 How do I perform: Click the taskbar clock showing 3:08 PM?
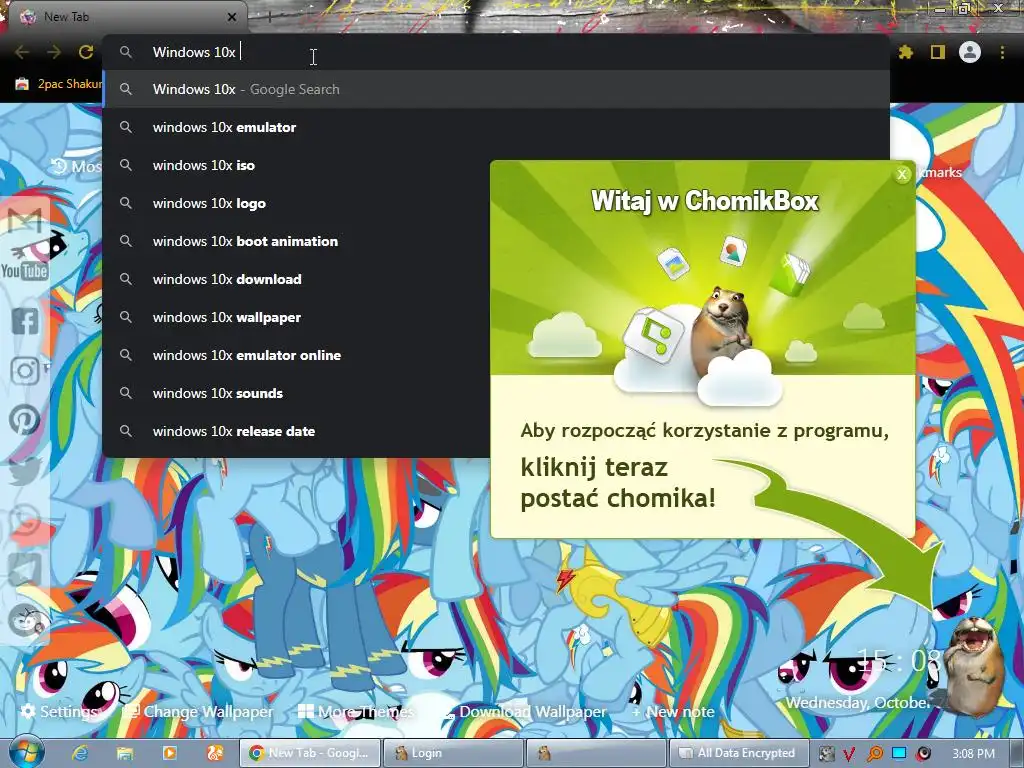(973, 753)
